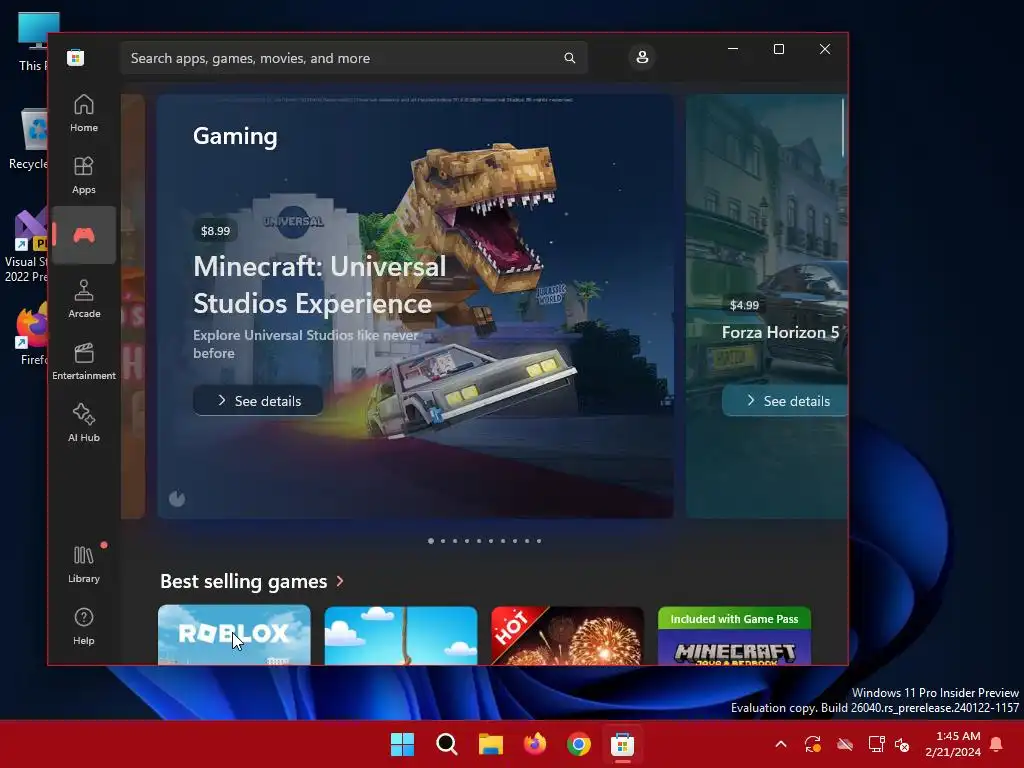Viewport: 1024px width, 768px height.
Task: Open Help in the sidebar
Action: click(84, 626)
